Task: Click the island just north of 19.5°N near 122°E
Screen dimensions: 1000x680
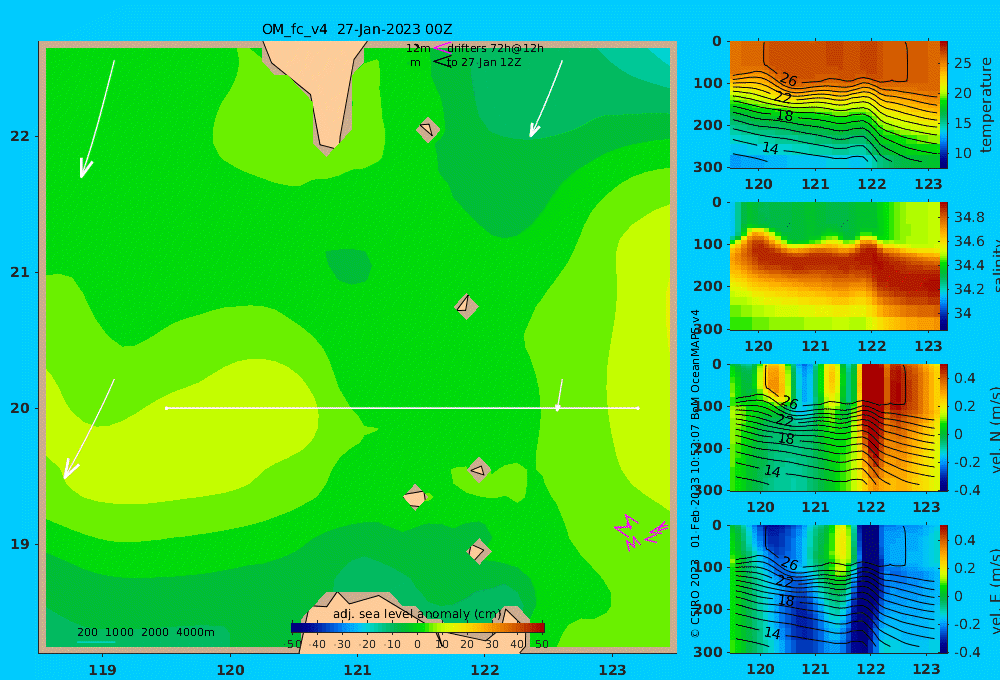Action: click(478, 470)
